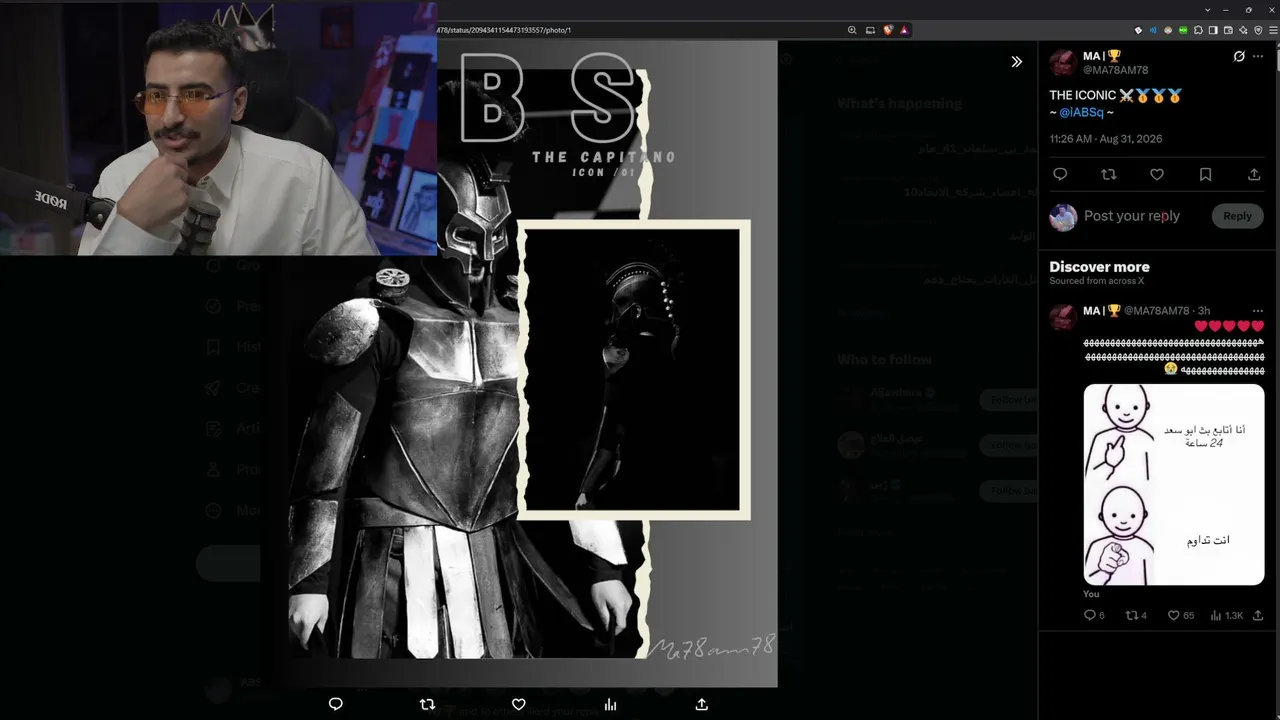Open reply composer user avatar
Image resolution: width=1280 pixels, height=720 pixels.
tap(1063, 216)
